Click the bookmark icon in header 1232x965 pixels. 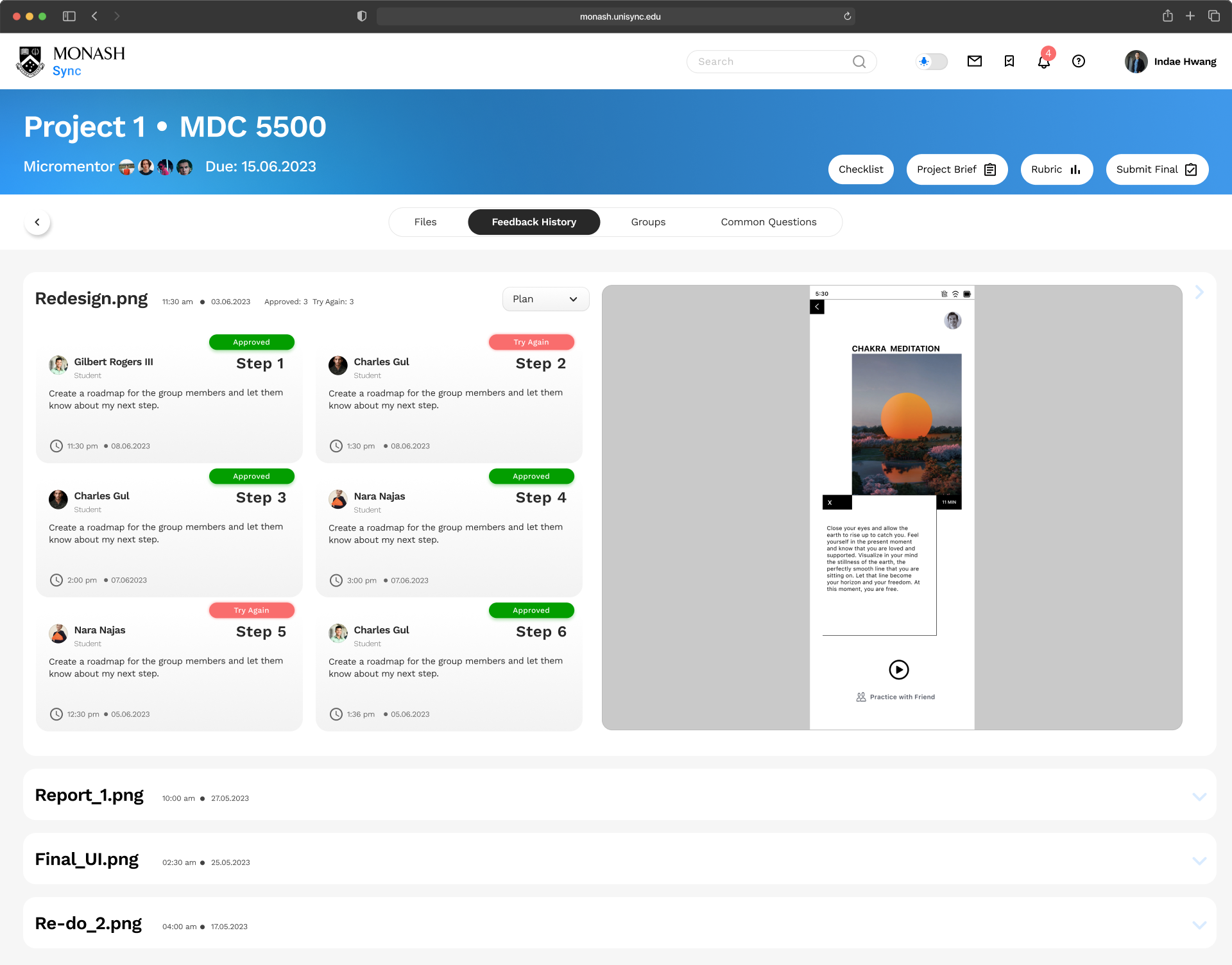click(1009, 62)
